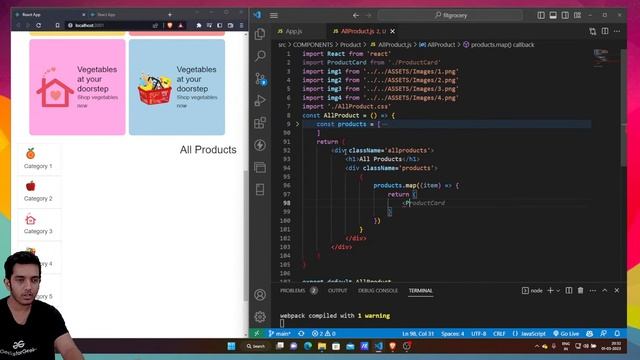This screenshot has height=360, width=640.
Task: Toggle the bottom panel layout button
Action: (x=553, y=15)
